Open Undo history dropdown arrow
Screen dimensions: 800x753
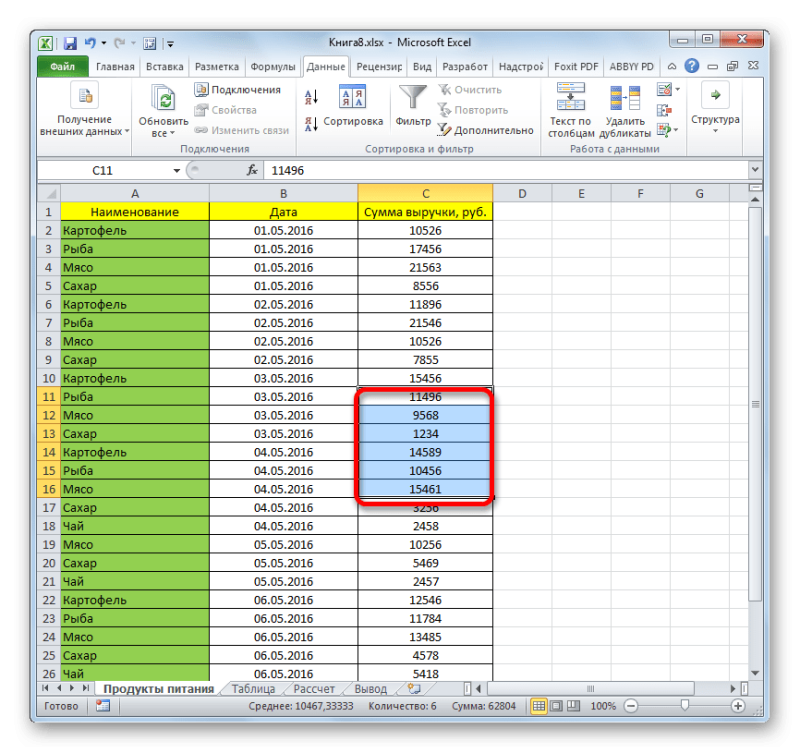click(104, 43)
